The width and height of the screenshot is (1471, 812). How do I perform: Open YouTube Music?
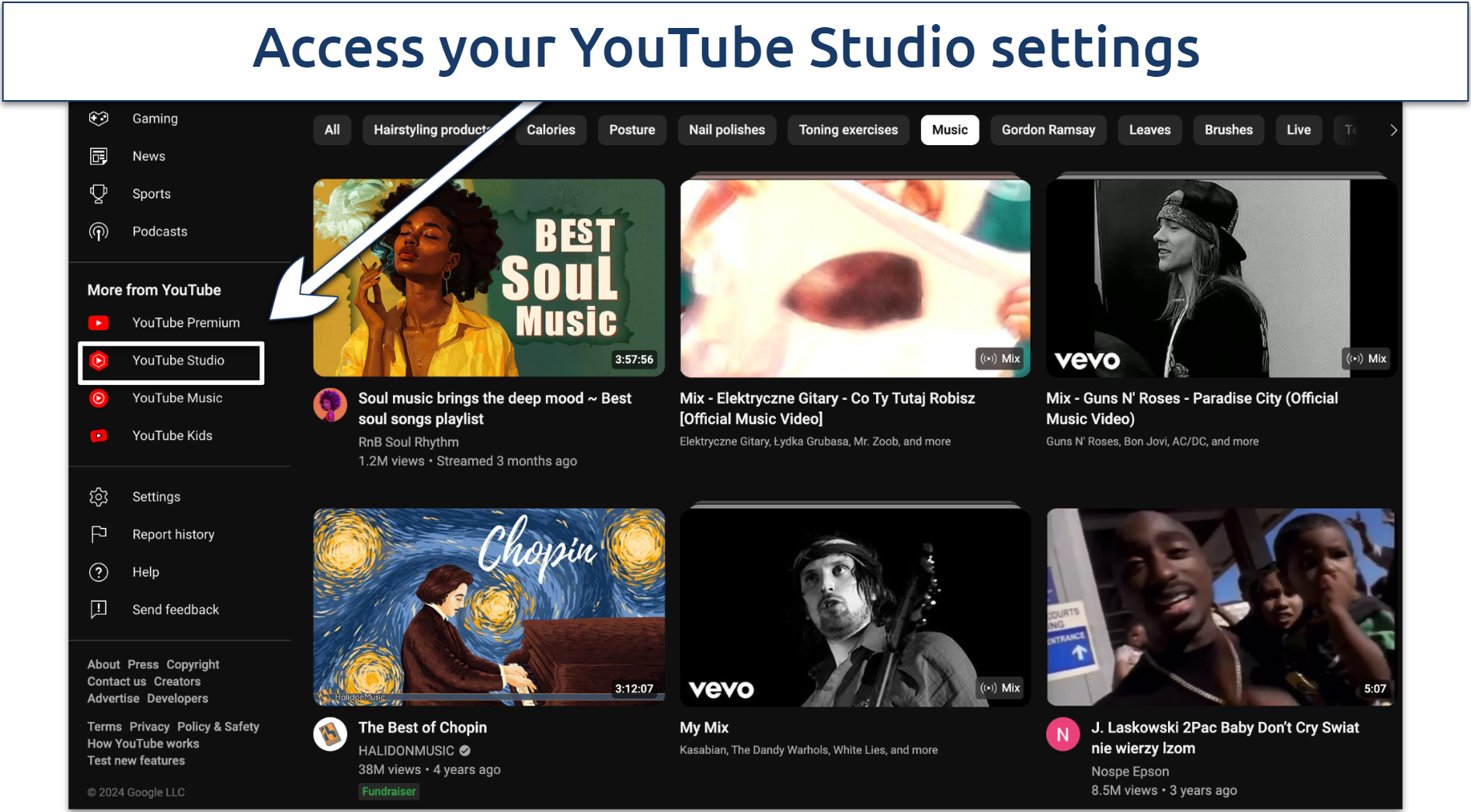click(177, 397)
